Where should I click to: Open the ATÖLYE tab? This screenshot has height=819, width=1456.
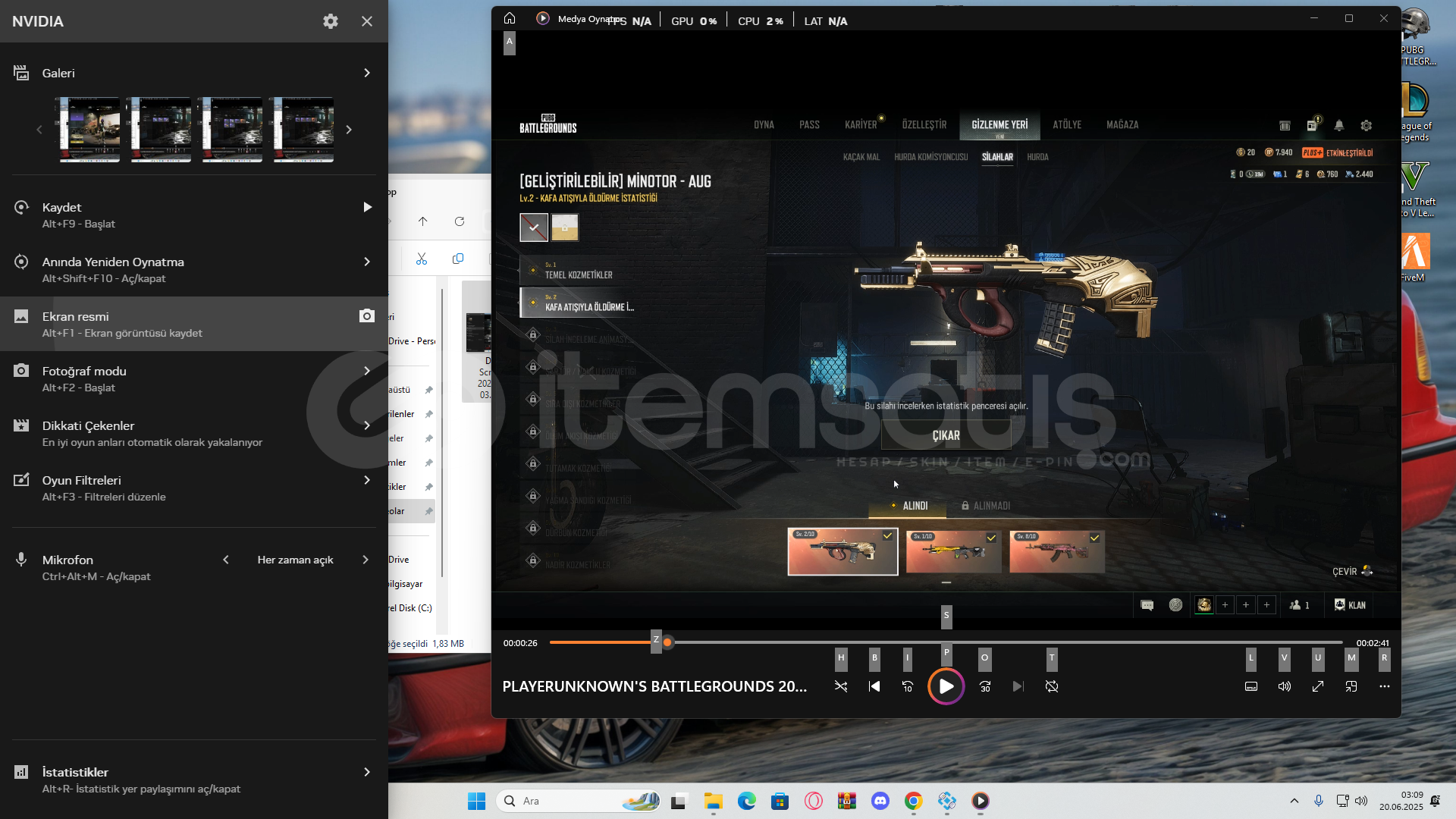coord(1067,124)
